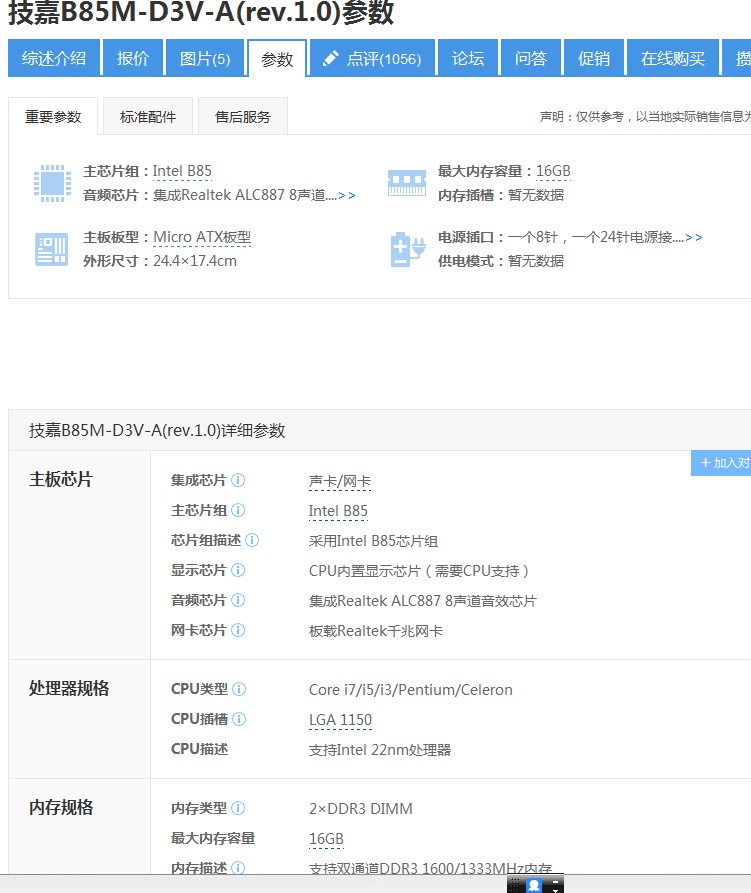751x893 pixels.
Task: Open the 售后服务 sub-tab
Action: point(243,117)
